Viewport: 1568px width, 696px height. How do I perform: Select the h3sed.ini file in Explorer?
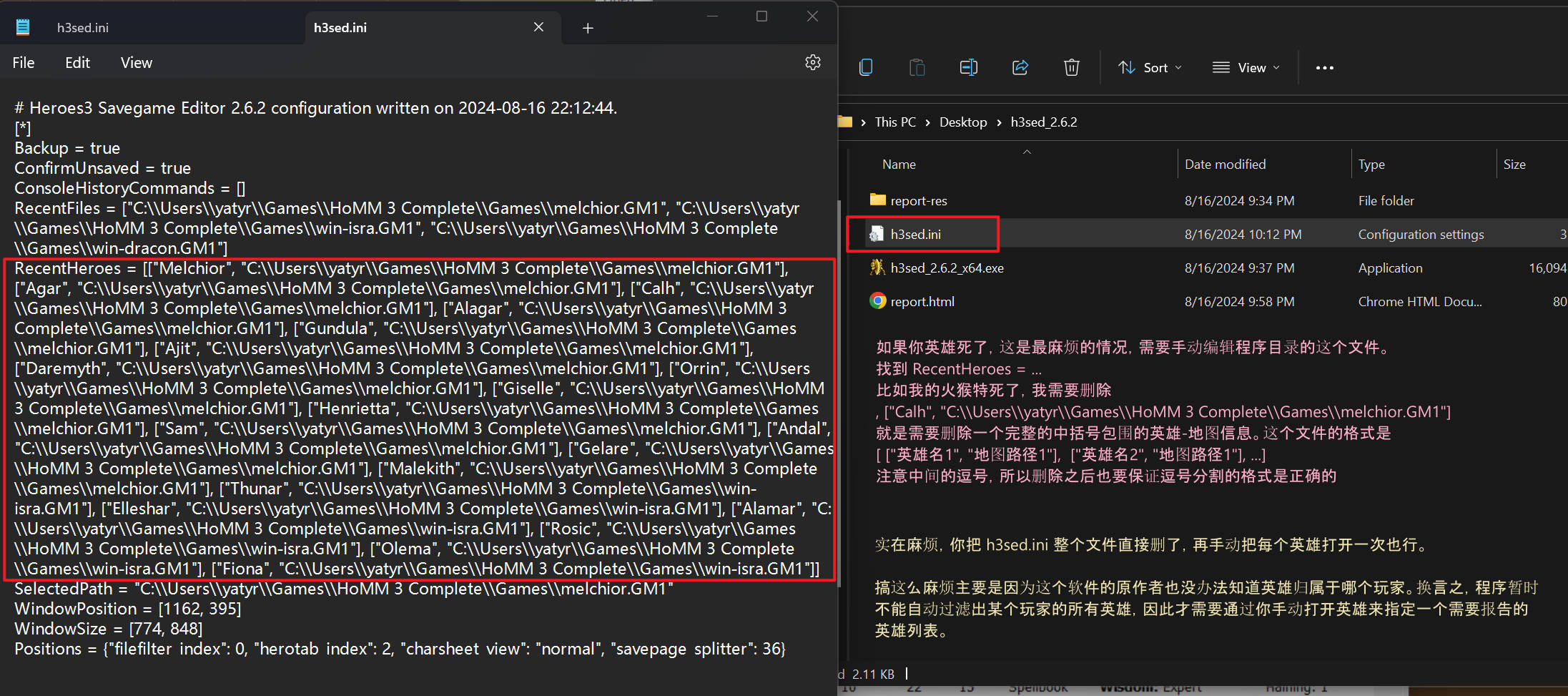coord(915,235)
